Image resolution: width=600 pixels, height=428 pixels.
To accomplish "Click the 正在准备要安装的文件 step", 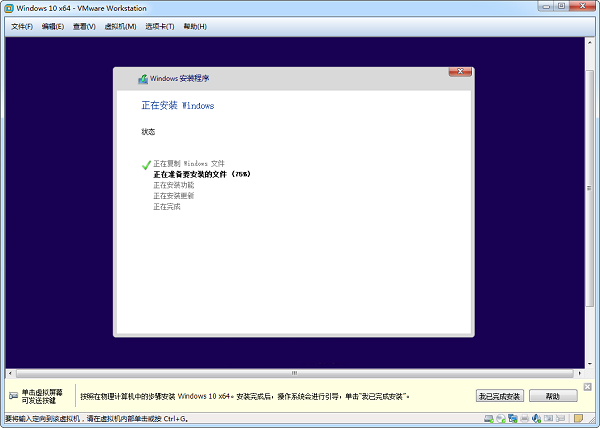I will (x=202, y=174).
